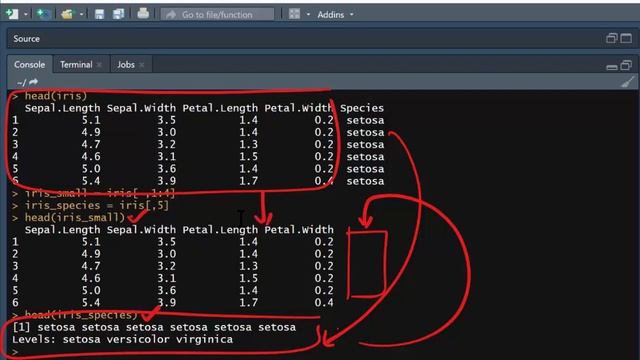Minimize the Console pane

pos(612,67)
